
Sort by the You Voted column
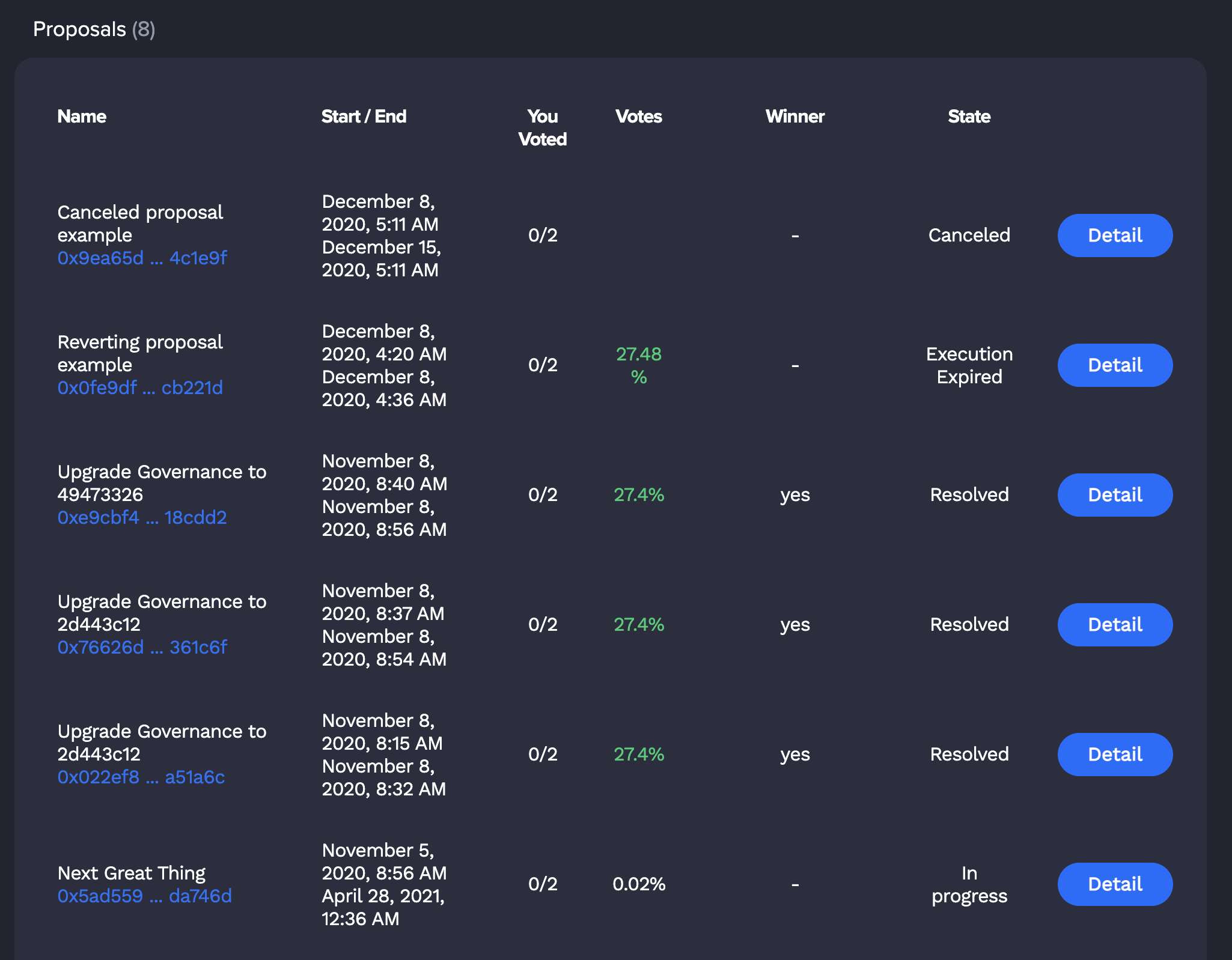point(541,127)
